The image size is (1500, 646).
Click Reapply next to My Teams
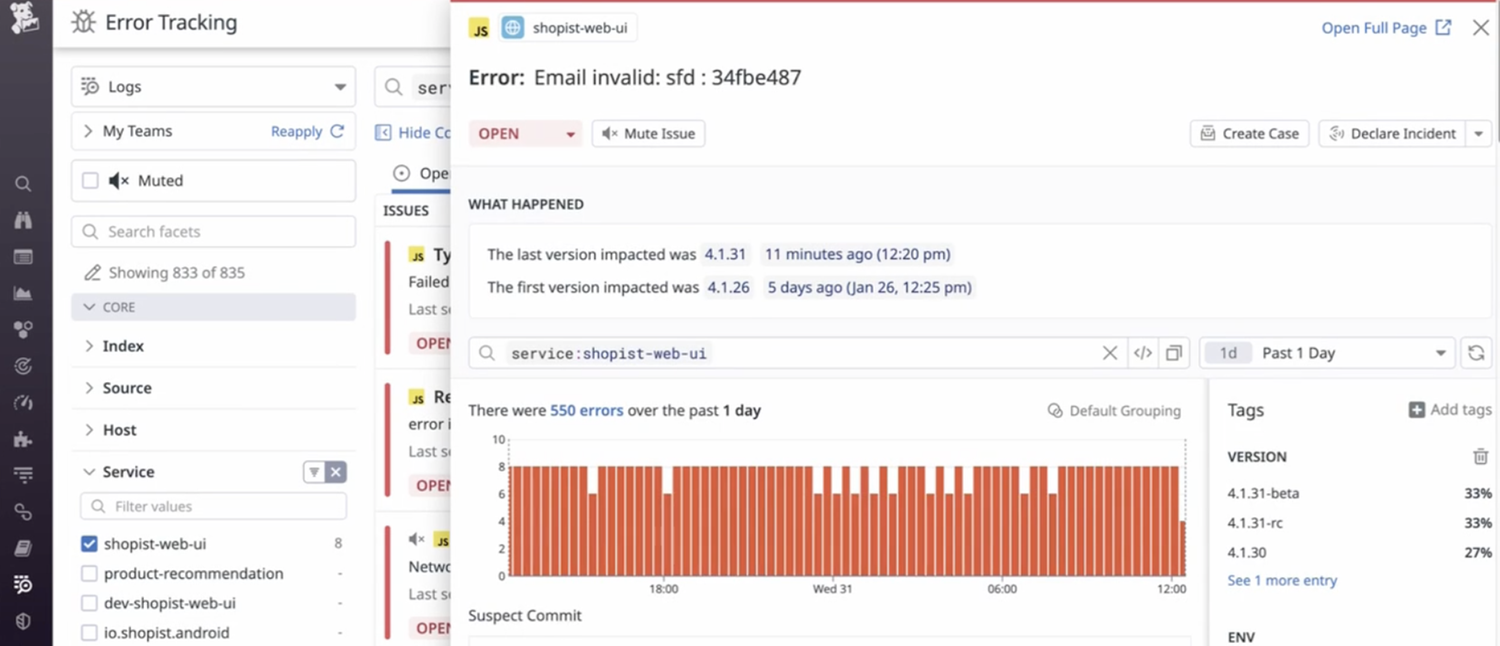[307, 131]
